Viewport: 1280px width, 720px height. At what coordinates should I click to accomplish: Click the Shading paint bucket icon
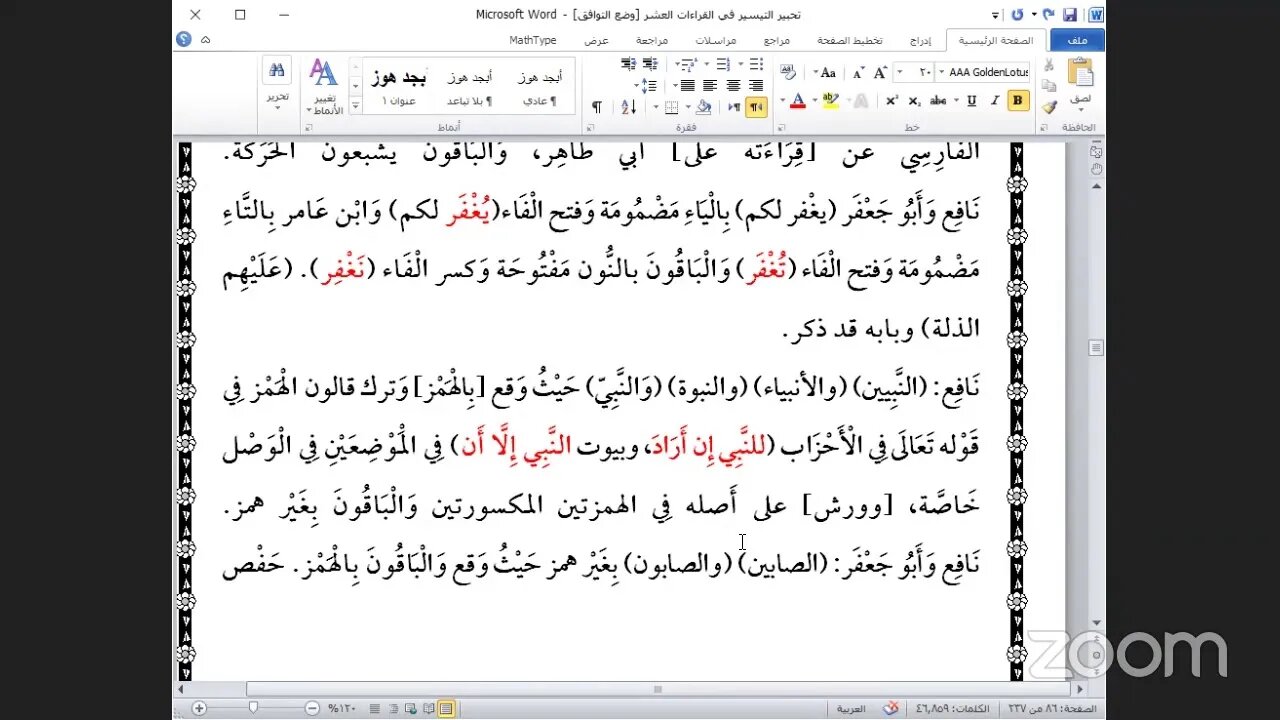click(x=704, y=107)
